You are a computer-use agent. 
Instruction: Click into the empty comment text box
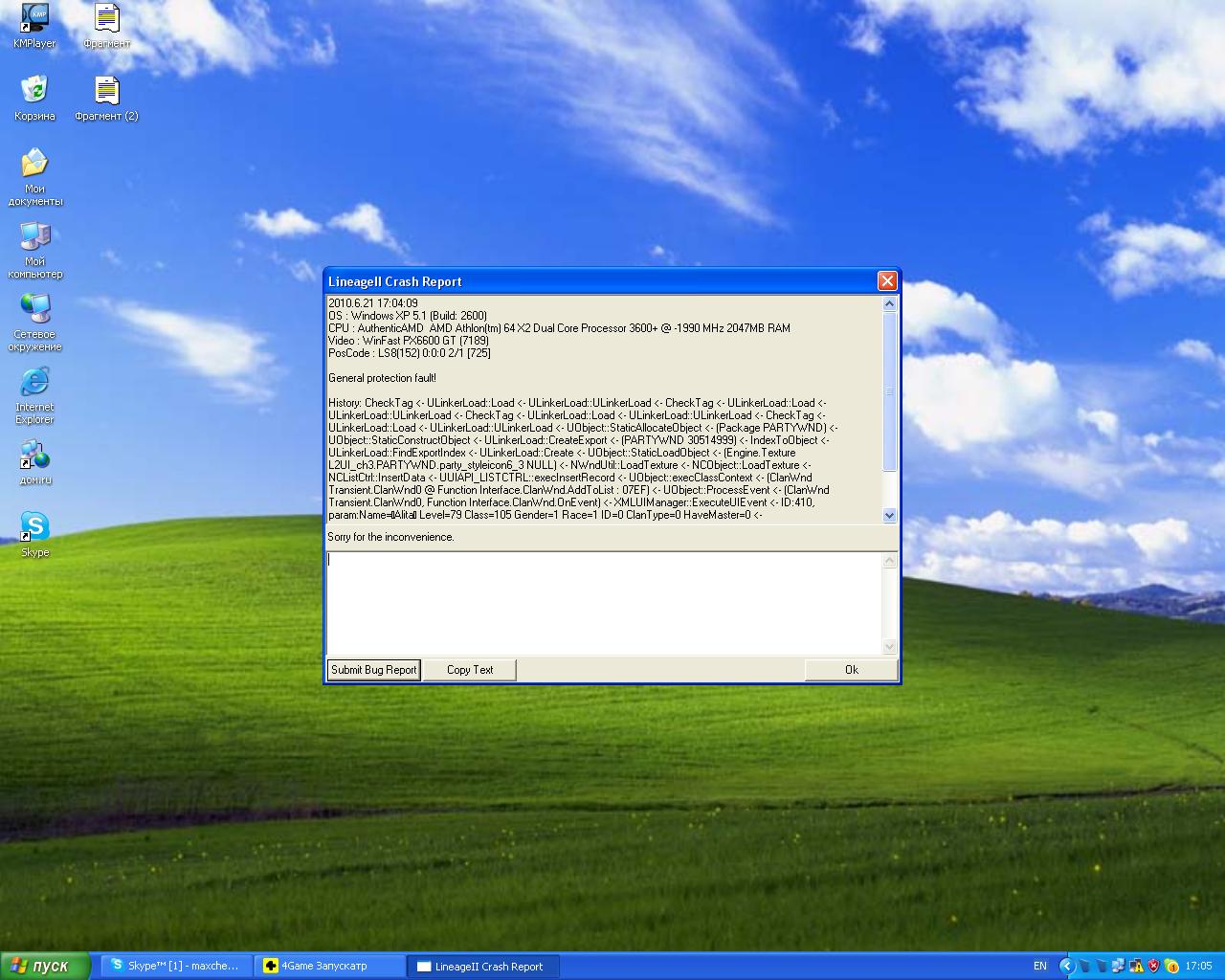(604, 603)
